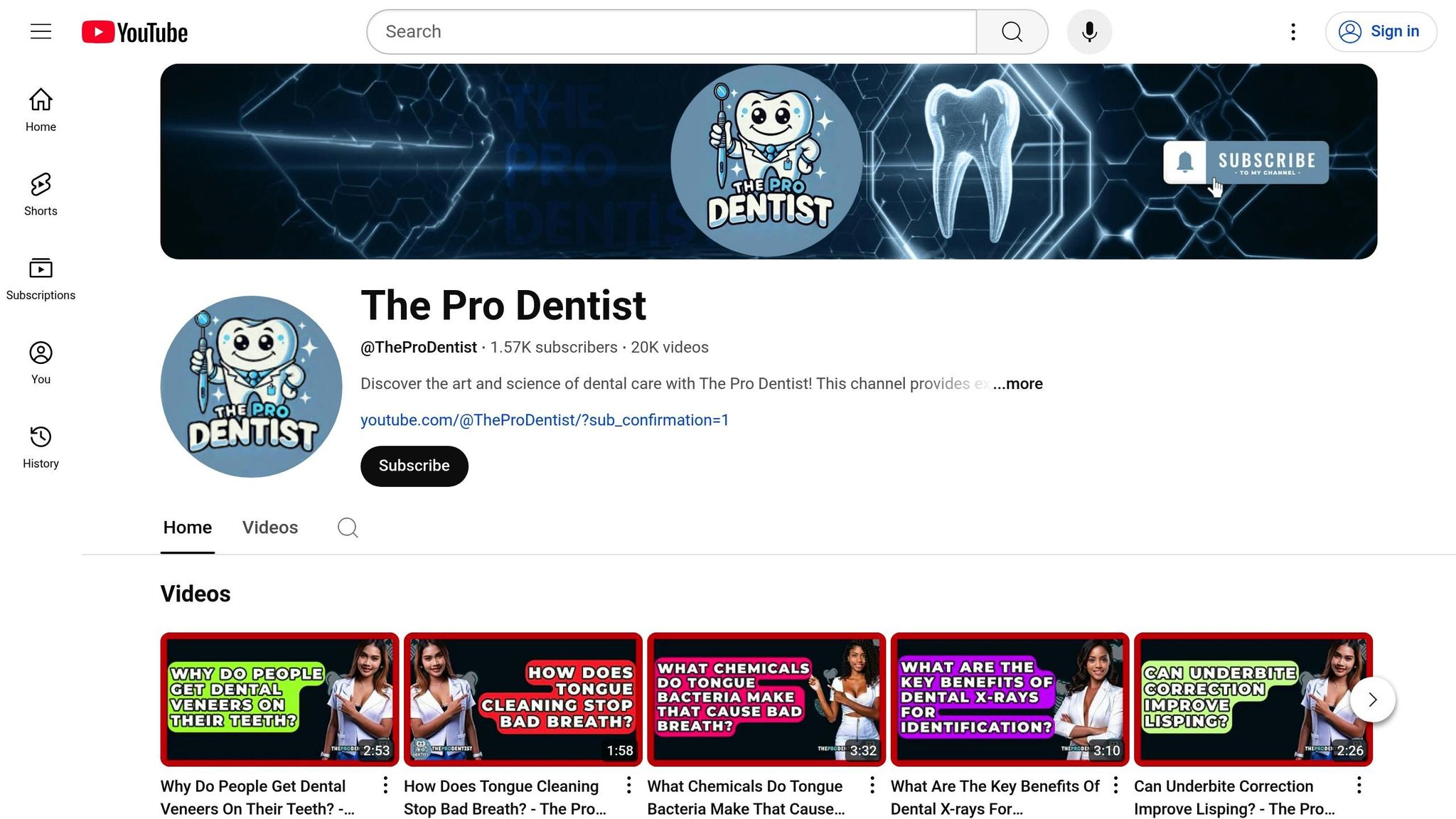Screen dimensions: 1456x819
Task: Play the dental X-rays identification thumbnail
Action: (x=1010, y=700)
